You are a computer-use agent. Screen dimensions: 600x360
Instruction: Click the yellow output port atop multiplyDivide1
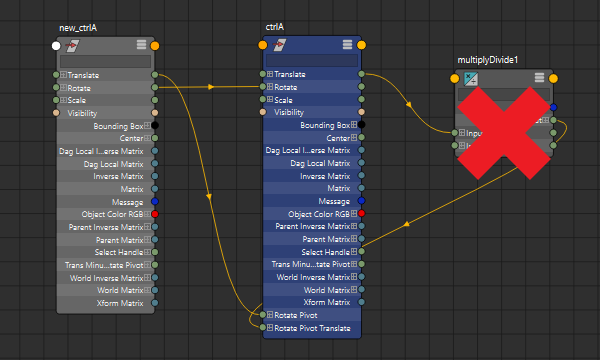click(553, 78)
